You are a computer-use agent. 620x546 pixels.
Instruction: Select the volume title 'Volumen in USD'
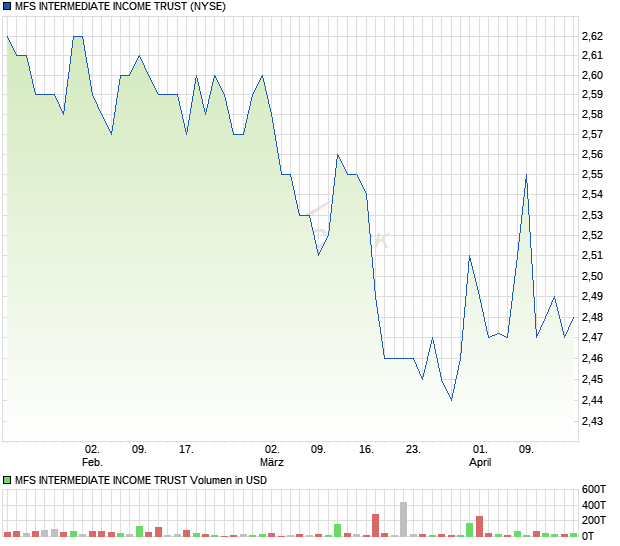228,480
